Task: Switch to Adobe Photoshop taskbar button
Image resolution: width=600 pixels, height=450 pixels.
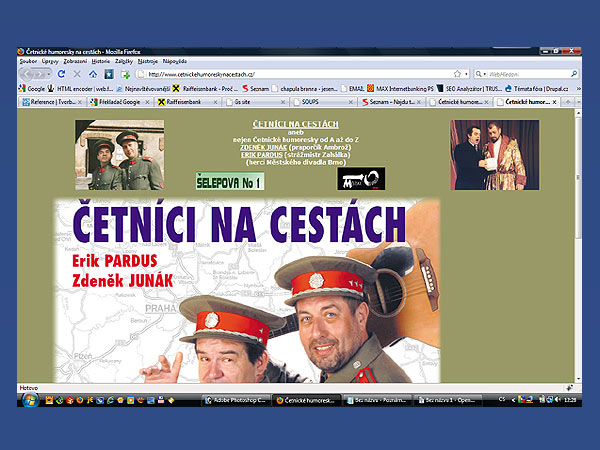Action: (236, 400)
